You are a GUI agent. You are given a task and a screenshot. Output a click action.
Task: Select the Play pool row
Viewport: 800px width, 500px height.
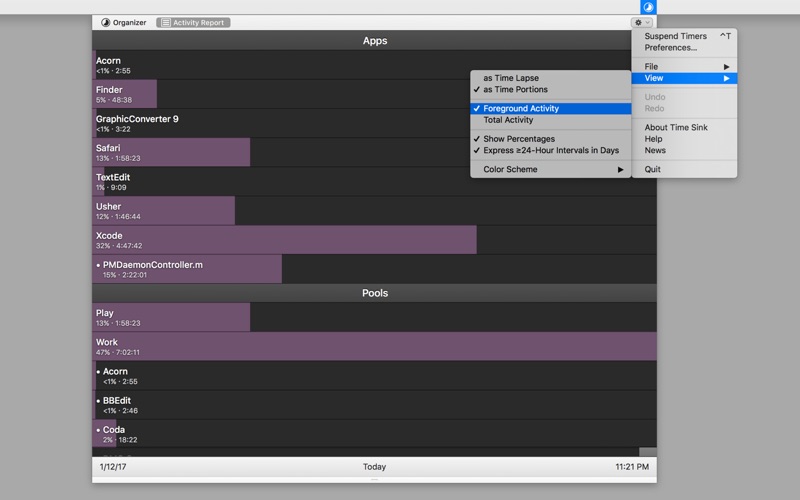[374, 317]
